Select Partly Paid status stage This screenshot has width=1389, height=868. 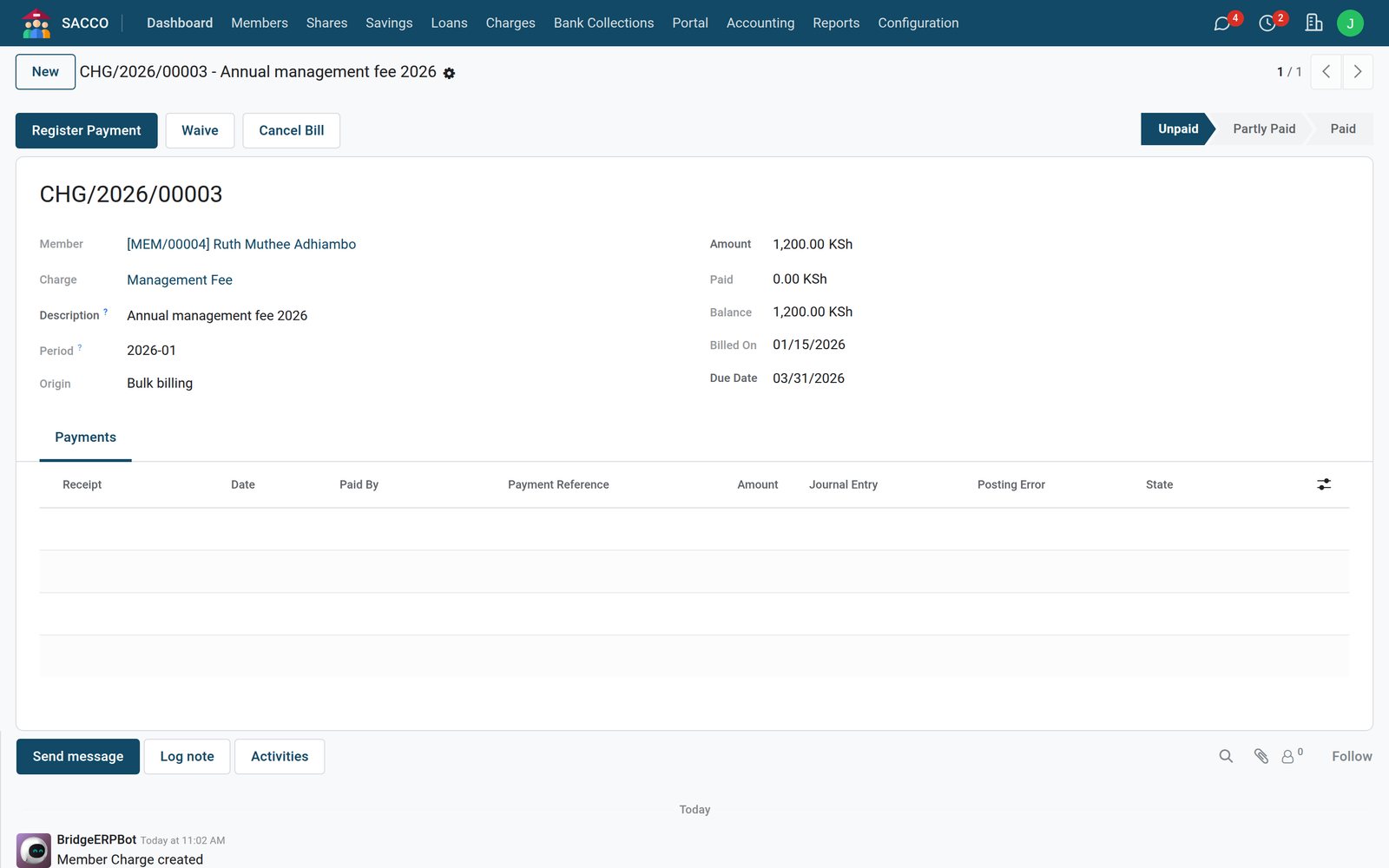click(x=1264, y=128)
